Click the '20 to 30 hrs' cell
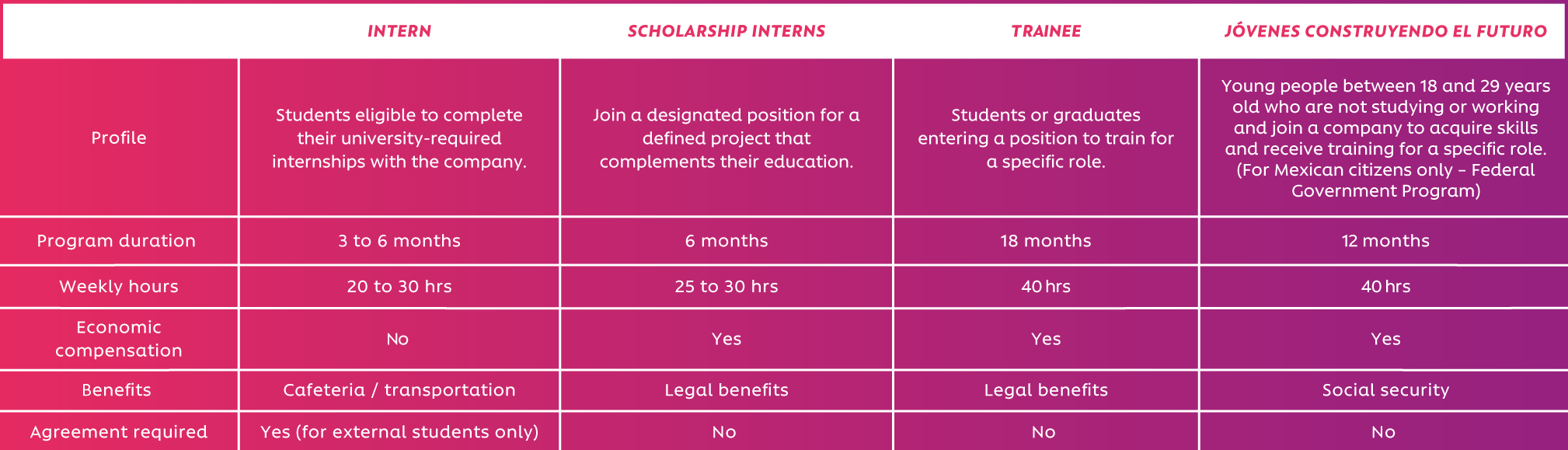The height and width of the screenshot is (450, 1568). [399, 287]
